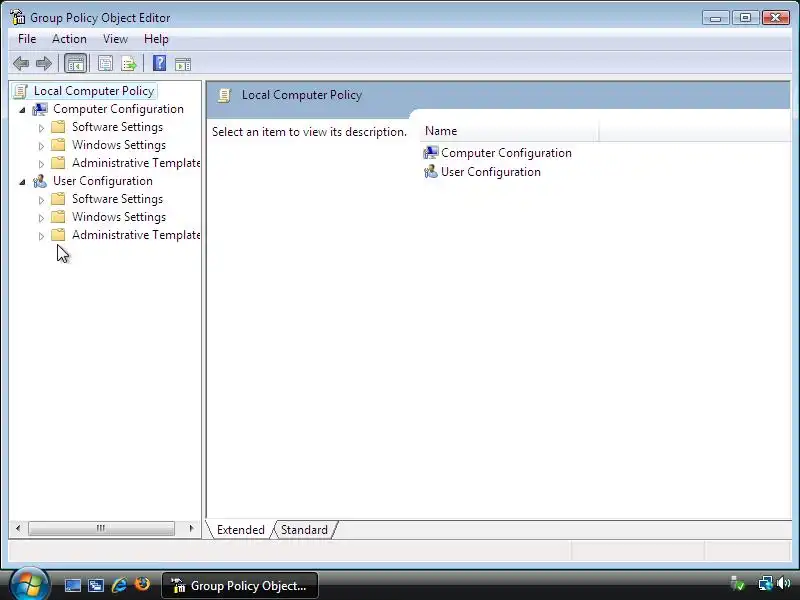Viewport: 800px width, 600px height.
Task: Click the folder icon of Software Settings under Computer Configuration
Action: [x=58, y=127]
